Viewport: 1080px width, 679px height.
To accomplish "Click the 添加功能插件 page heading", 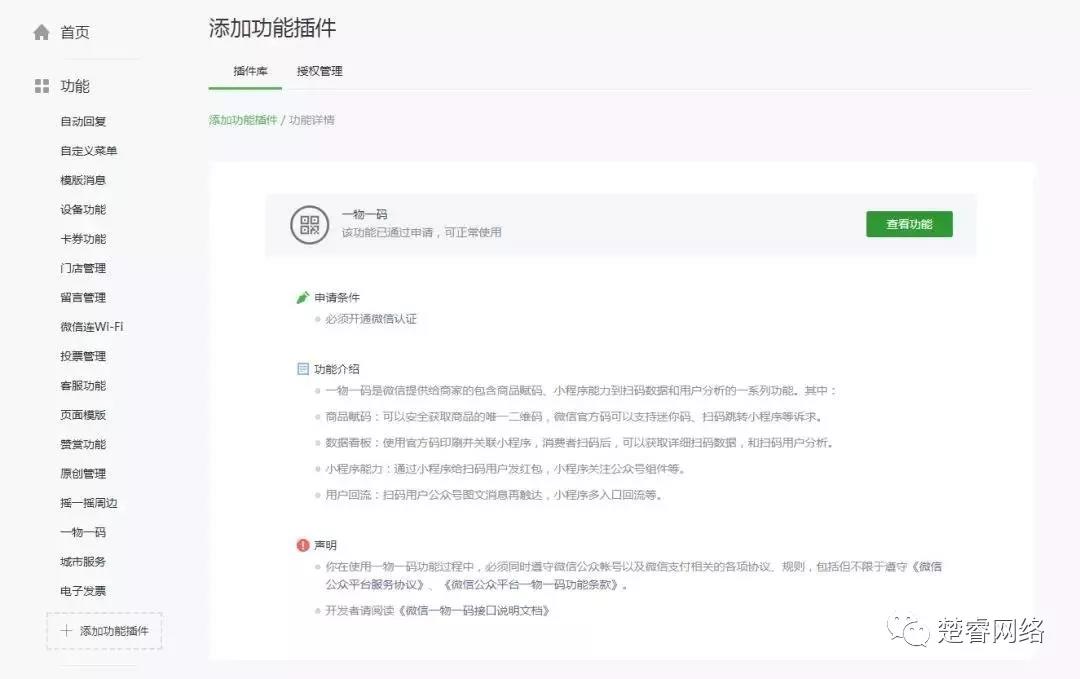I will click(x=272, y=28).
